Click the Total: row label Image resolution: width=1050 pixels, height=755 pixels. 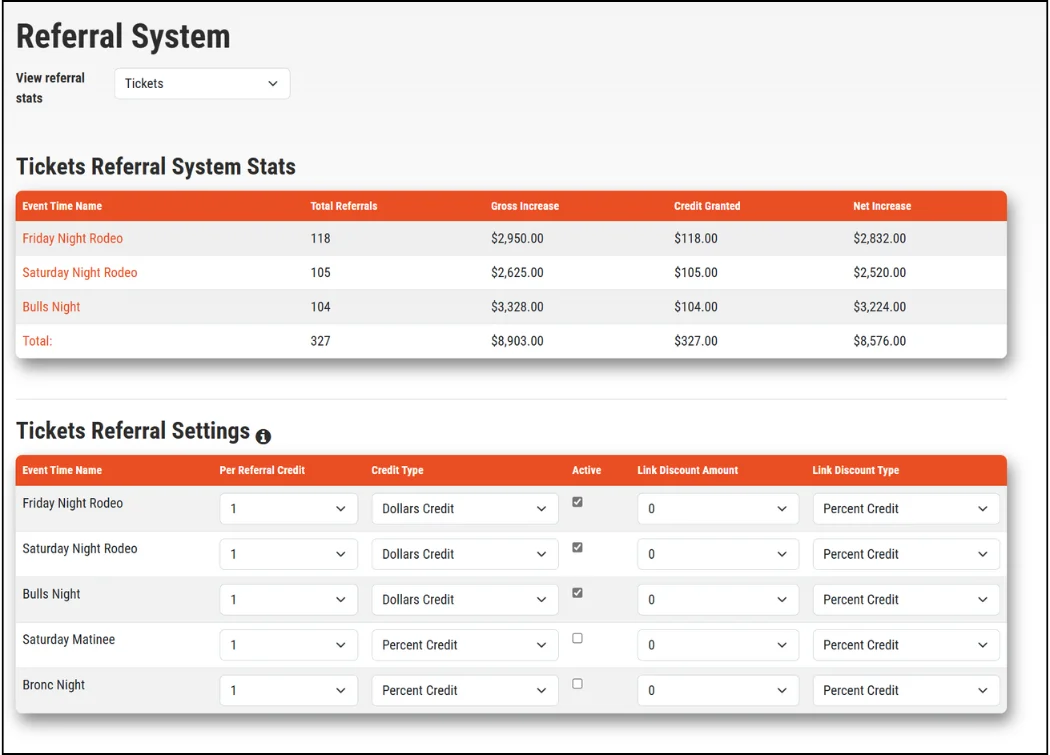click(x=37, y=341)
